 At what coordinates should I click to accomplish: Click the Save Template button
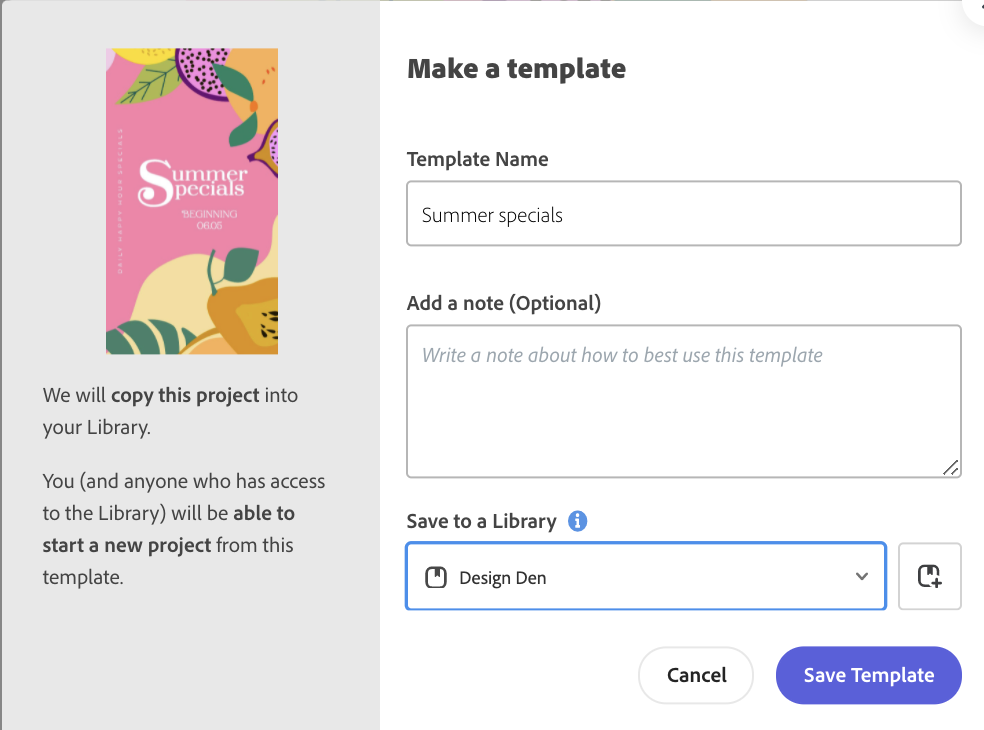tap(868, 675)
